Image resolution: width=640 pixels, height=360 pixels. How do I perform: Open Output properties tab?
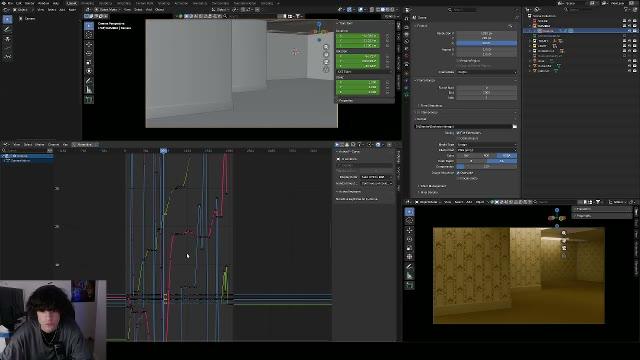407,34
